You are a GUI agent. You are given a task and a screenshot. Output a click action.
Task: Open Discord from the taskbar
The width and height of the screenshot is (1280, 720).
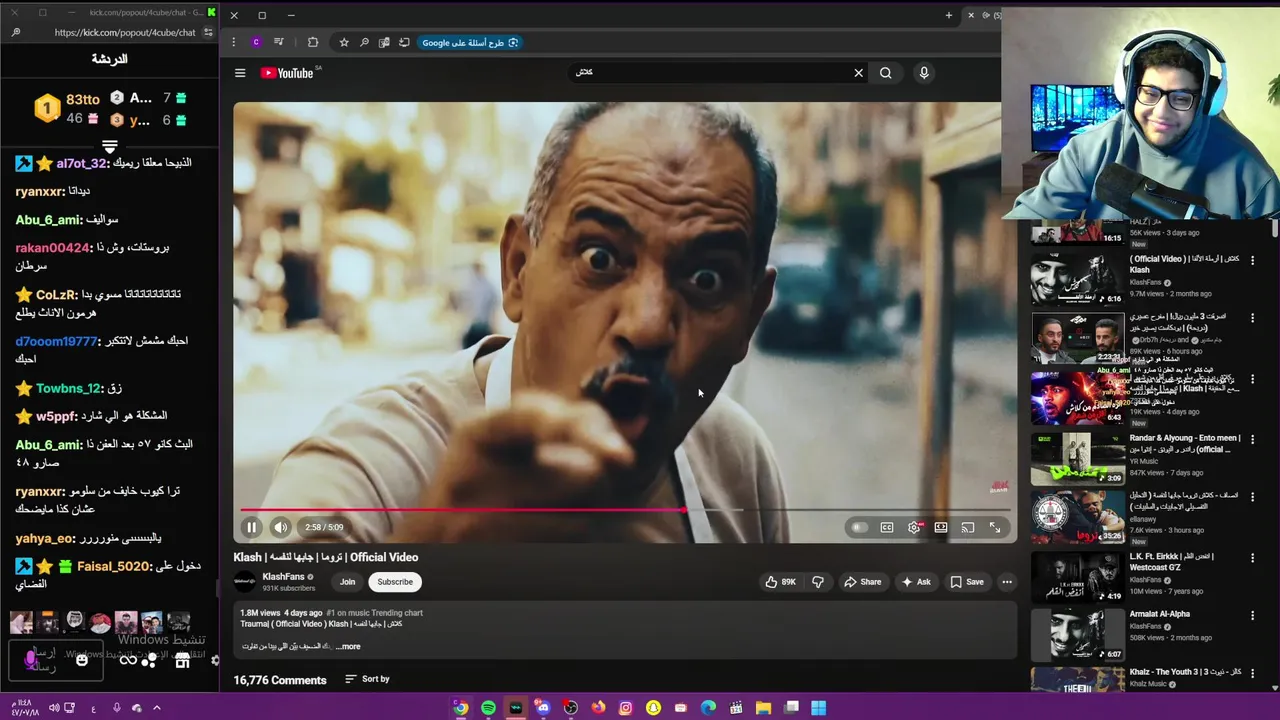[543, 708]
